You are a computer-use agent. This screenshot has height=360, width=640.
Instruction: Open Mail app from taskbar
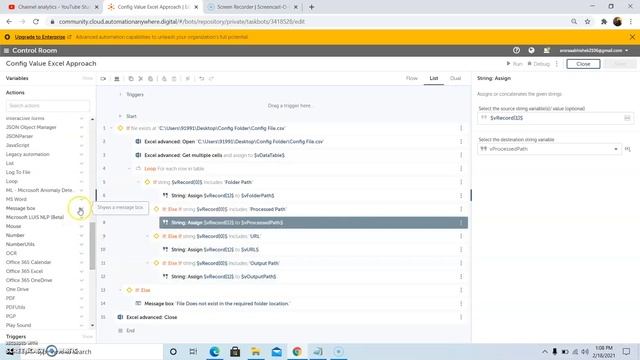pyautogui.click(x=277, y=351)
